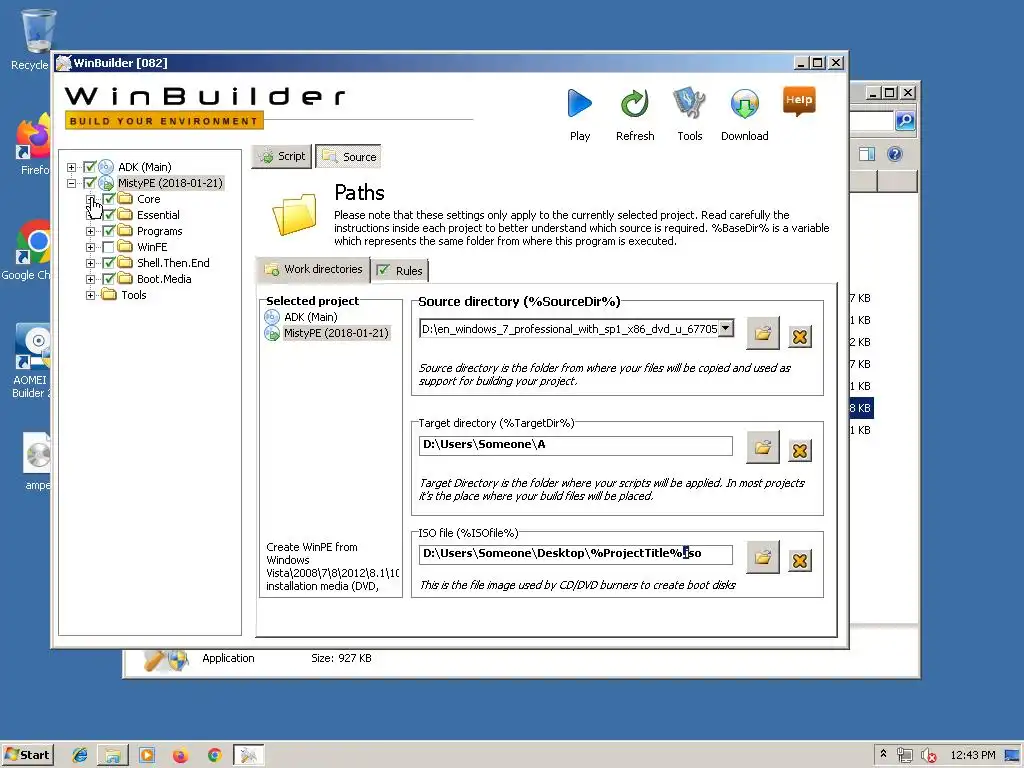Click the ISO file path input field
The width and height of the screenshot is (1024, 768).
point(575,554)
